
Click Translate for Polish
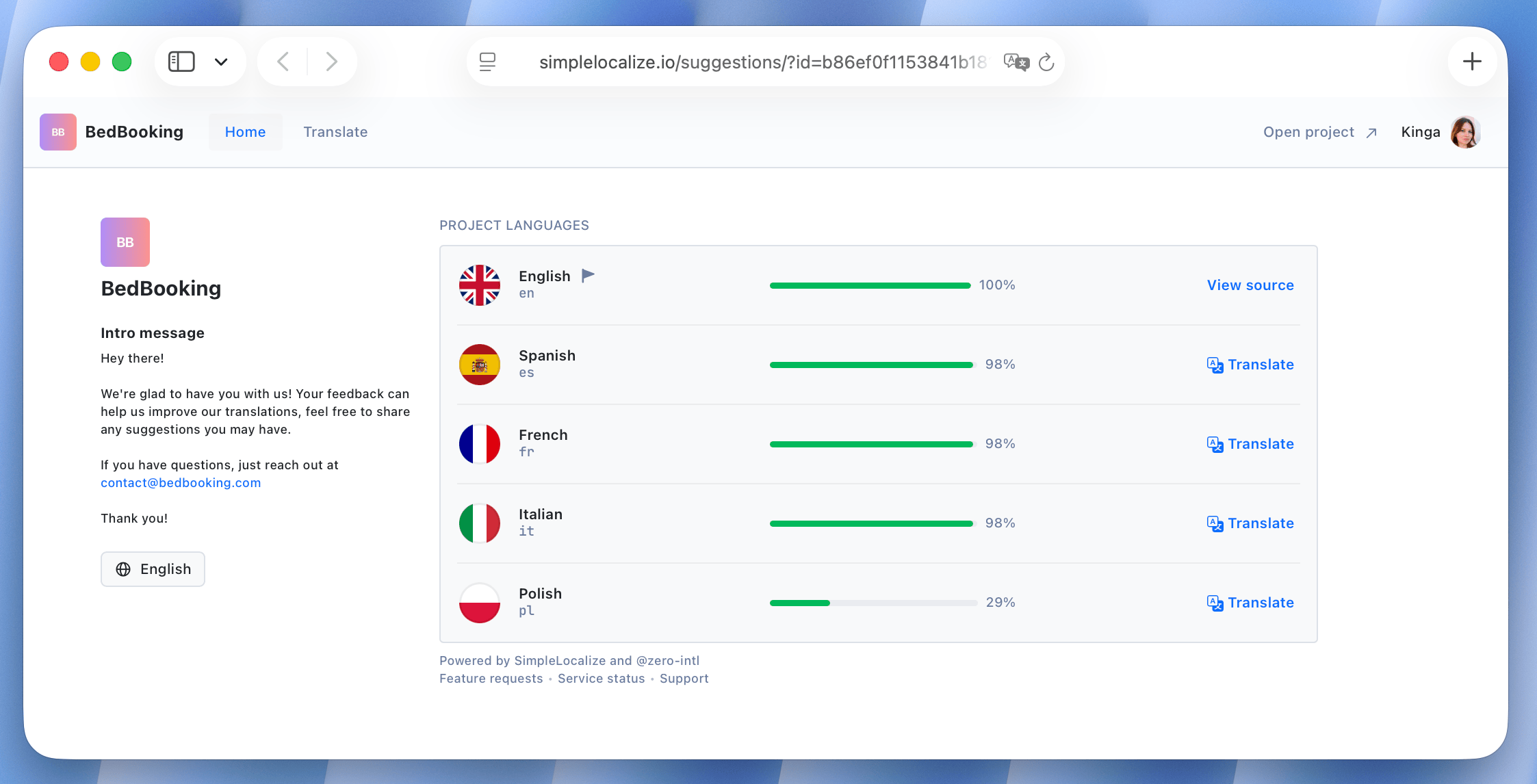coord(1250,603)
